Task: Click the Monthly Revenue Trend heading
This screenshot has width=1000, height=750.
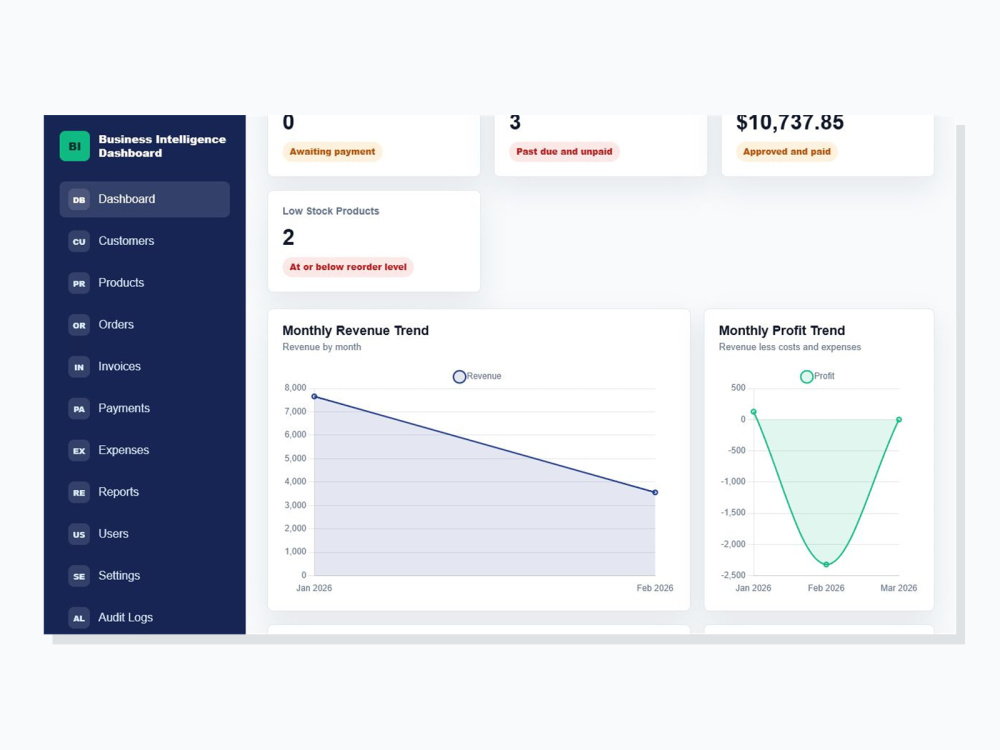Action: [355, 330]
